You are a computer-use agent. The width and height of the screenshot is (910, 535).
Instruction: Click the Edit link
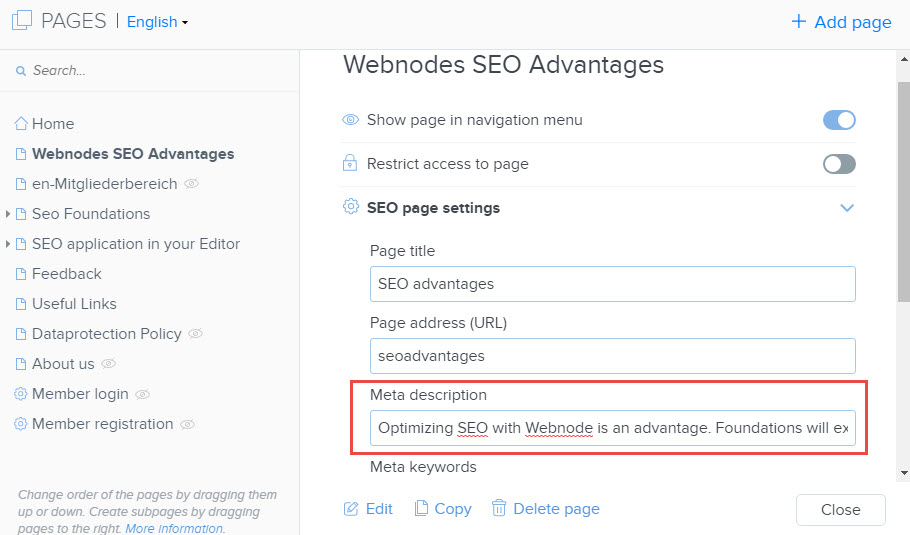click(x=379, y=509)
